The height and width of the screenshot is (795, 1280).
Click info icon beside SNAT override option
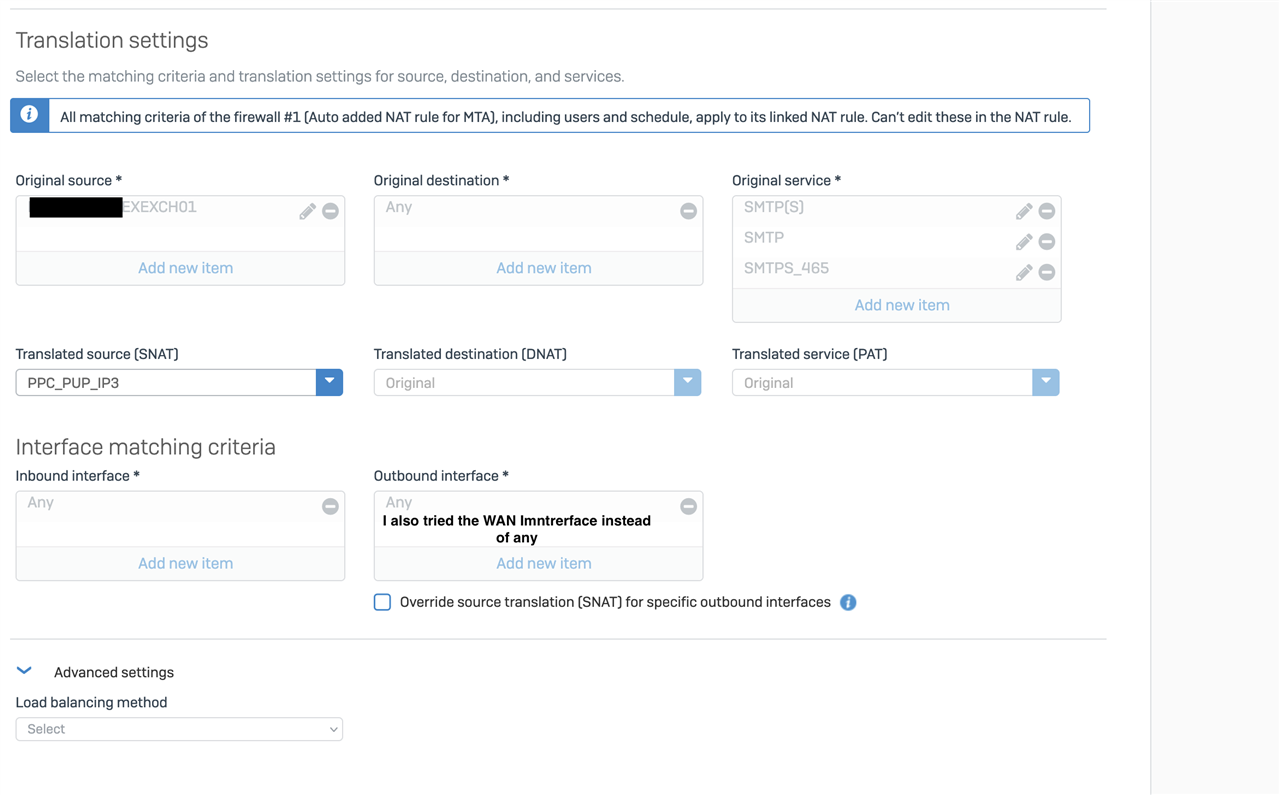pyautogui.click(x=848, y=602)
